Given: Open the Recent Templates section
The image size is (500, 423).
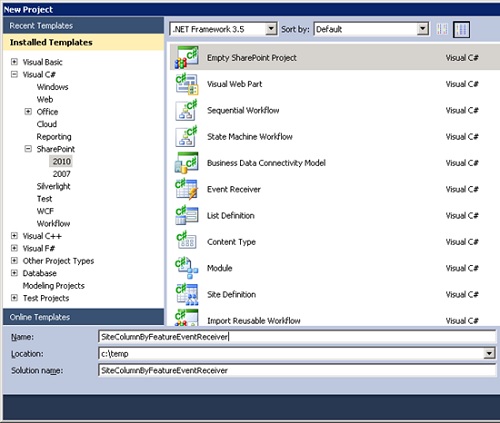Looking at the screenshot, I should coord(83,26).
